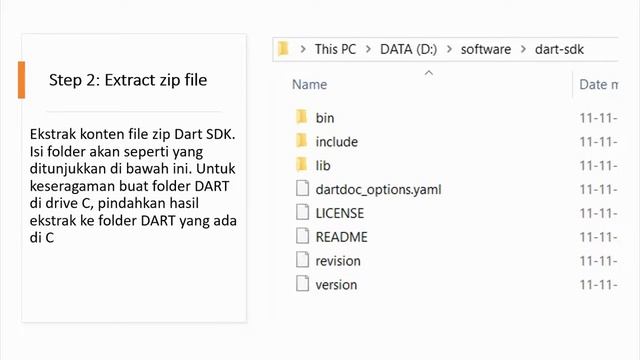The image size is (640, 360).
Task: Click the date of dartdoc_options.yaml row
Action: tap(599, 189)
